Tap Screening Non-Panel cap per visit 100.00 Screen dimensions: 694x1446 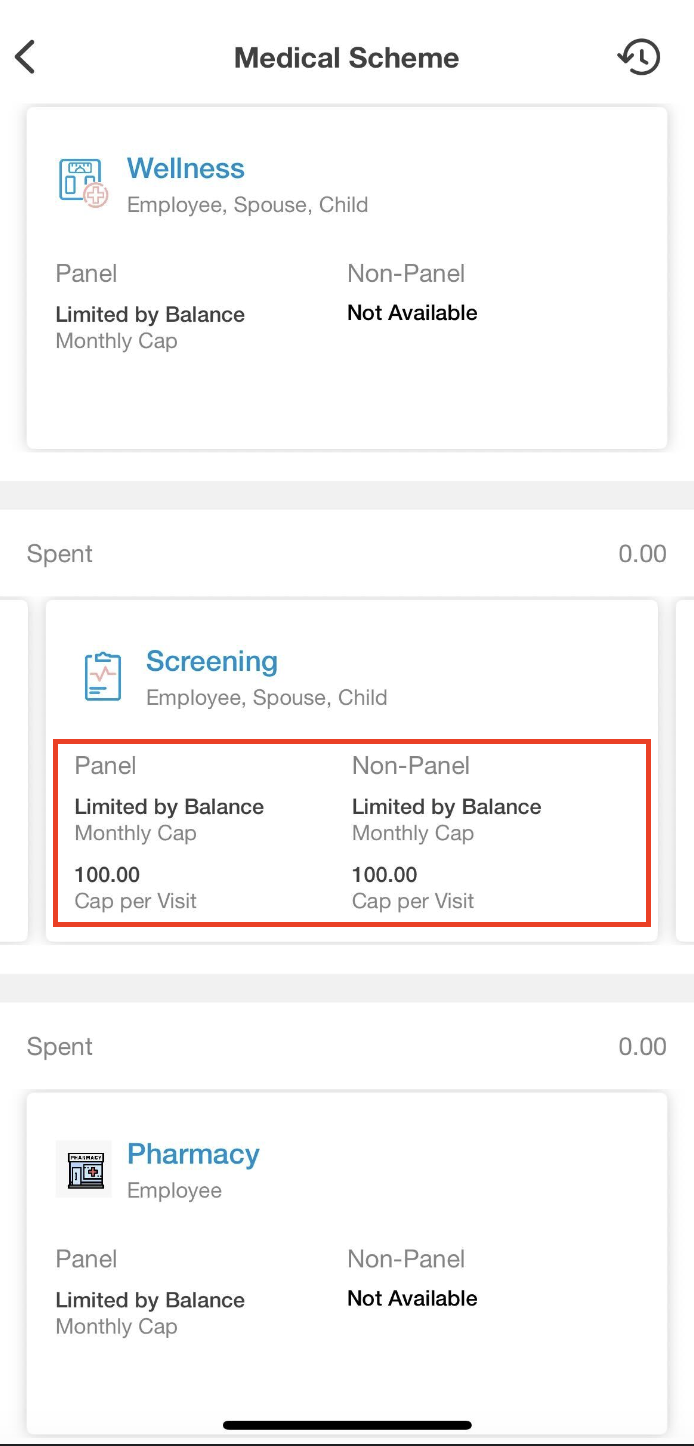point(384,875)
